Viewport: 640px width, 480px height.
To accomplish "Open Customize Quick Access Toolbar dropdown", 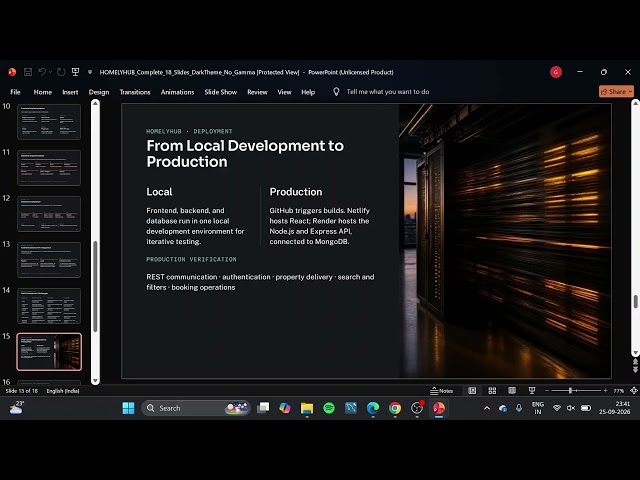I will (x=90, y=72).
